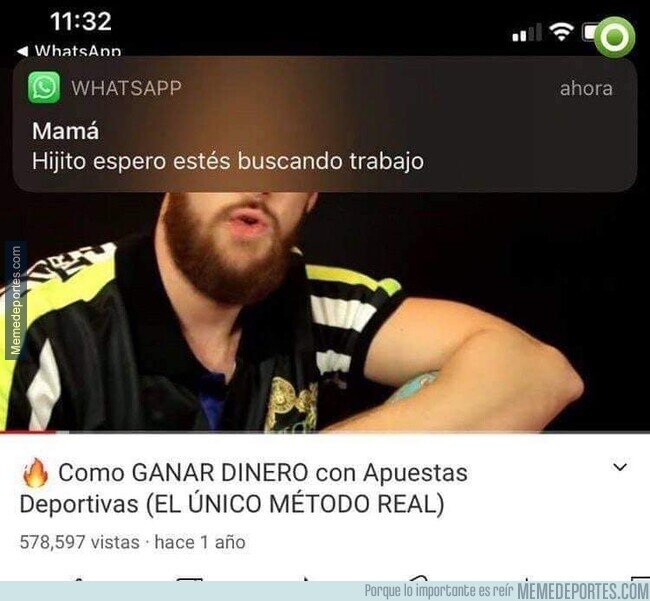Tap the 'Como GANAR DINERO' video title
The image size is (650, 601).
[x=244, y=488]
